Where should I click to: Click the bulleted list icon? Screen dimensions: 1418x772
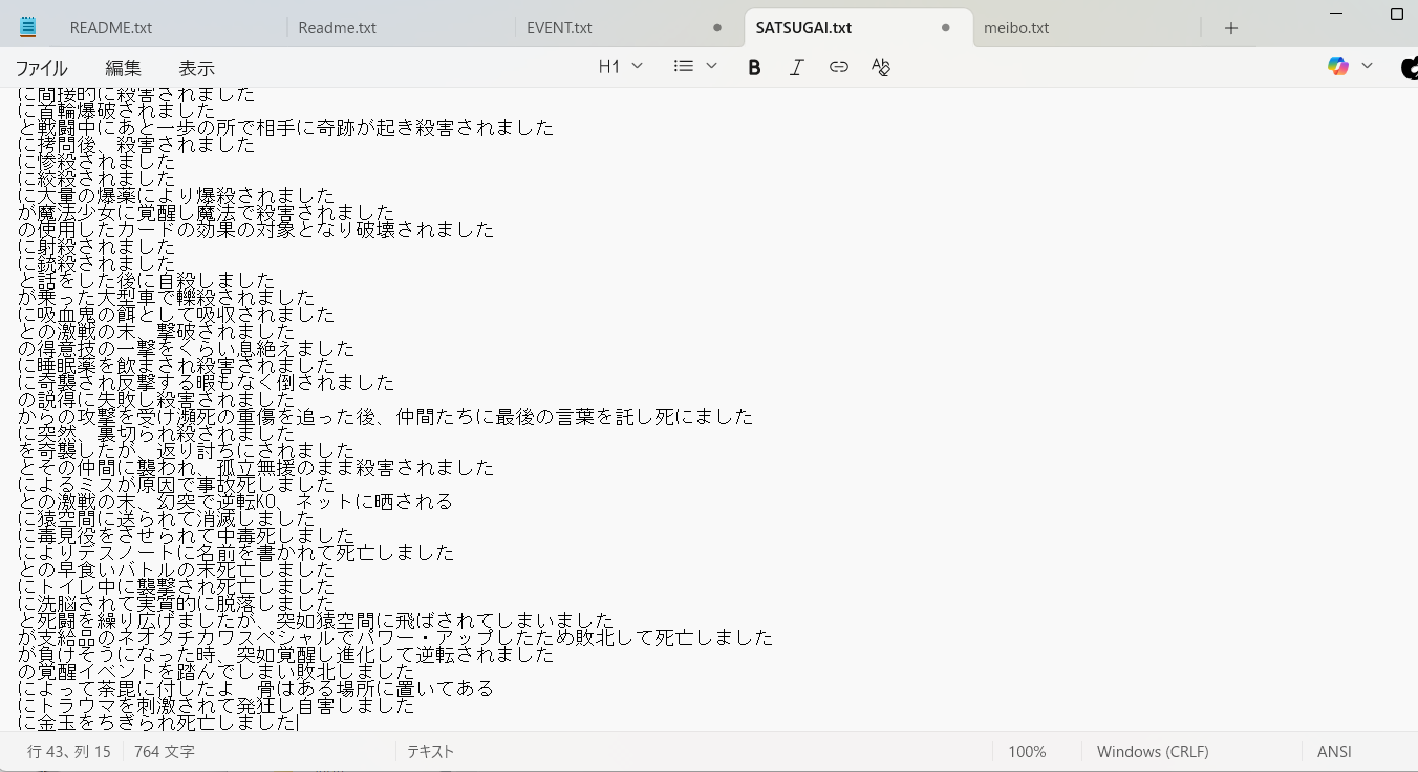[683, 66]
